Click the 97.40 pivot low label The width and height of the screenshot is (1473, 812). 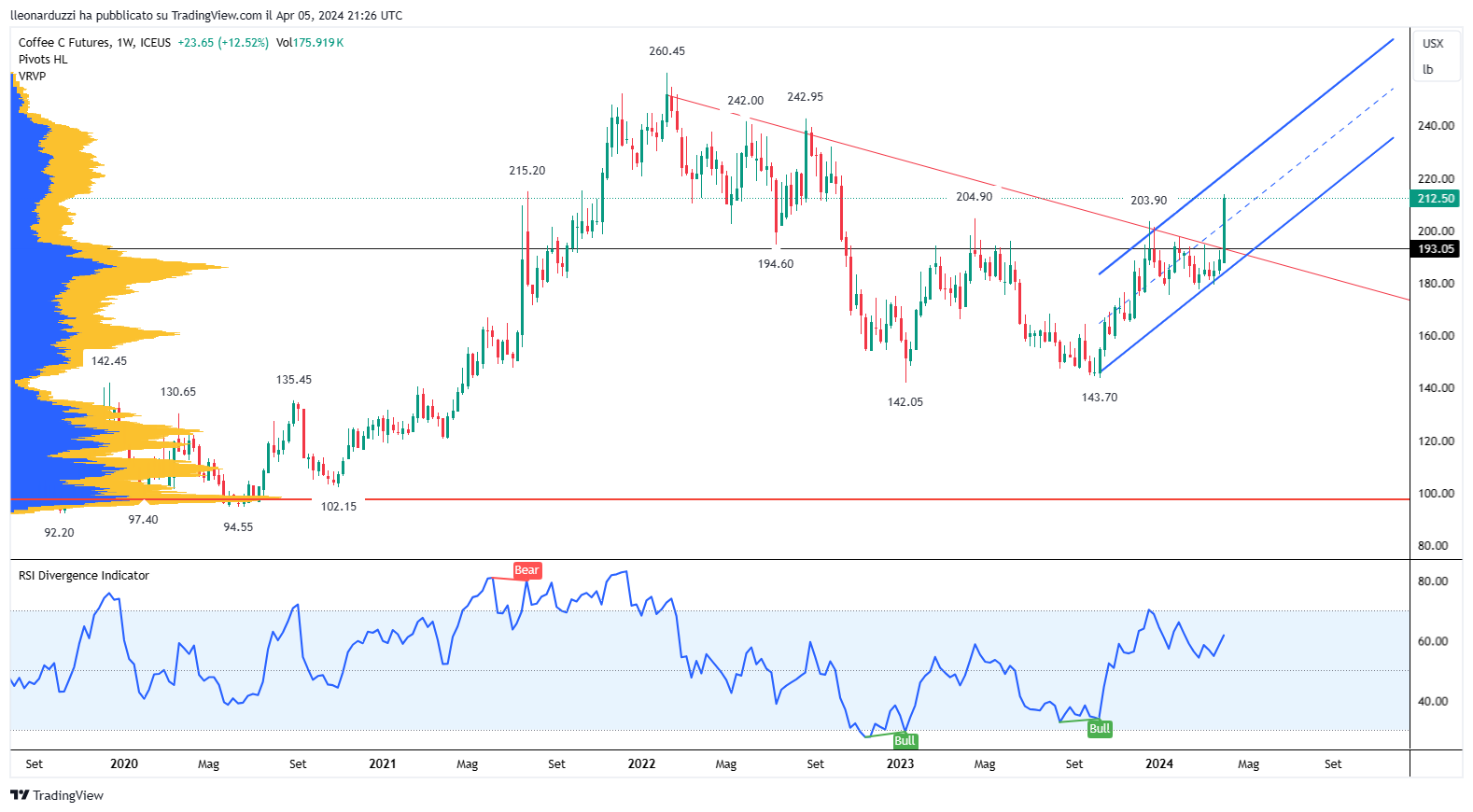143,520
